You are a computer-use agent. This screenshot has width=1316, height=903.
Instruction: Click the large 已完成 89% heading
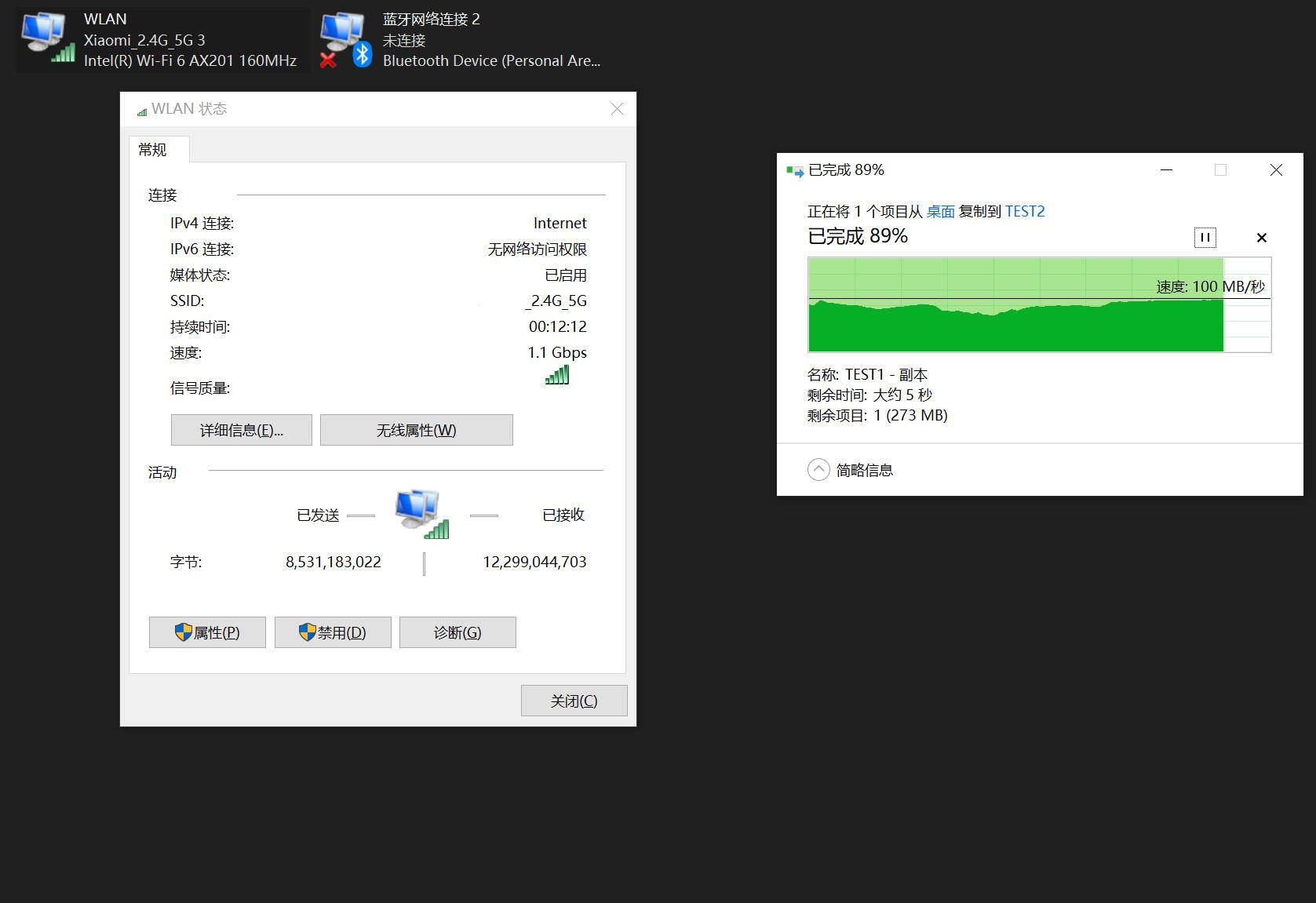(858, 235)
